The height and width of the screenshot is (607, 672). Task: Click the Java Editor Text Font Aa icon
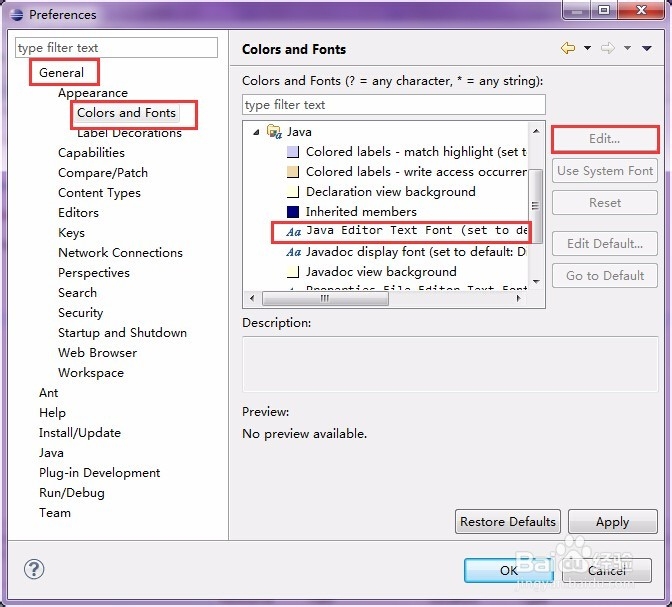tap(294, 232)
